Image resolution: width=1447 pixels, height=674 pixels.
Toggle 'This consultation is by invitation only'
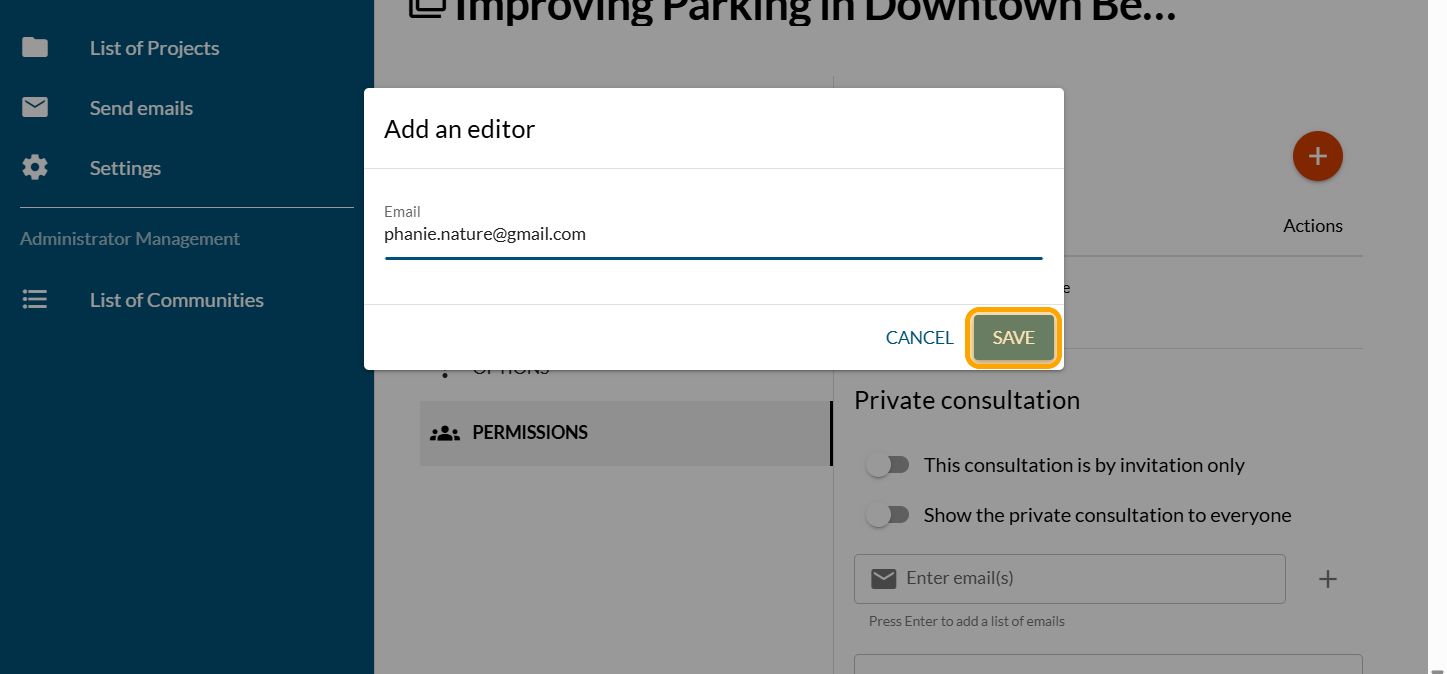tap(888, 465)
